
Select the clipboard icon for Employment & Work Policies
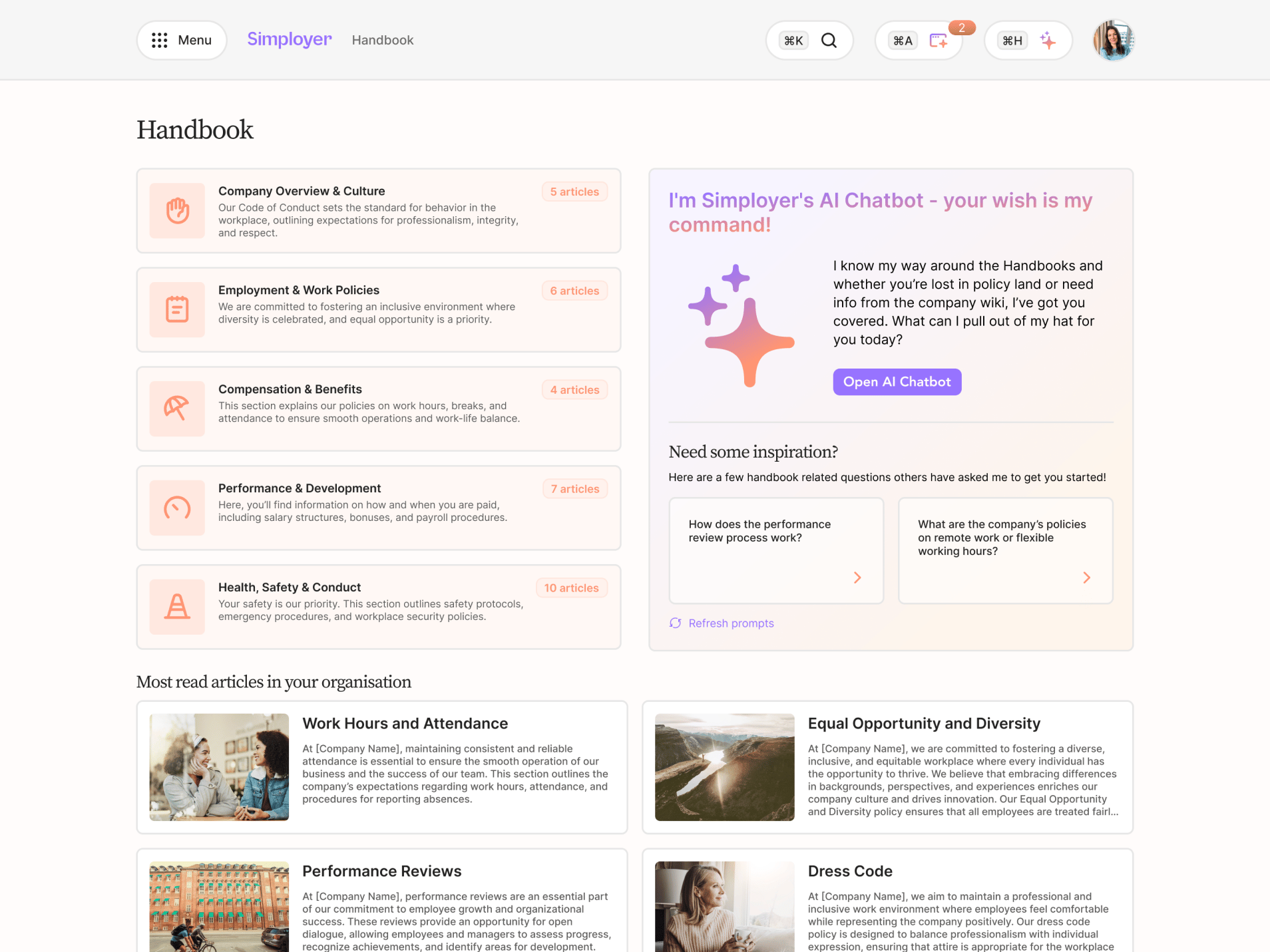[177, 309]
